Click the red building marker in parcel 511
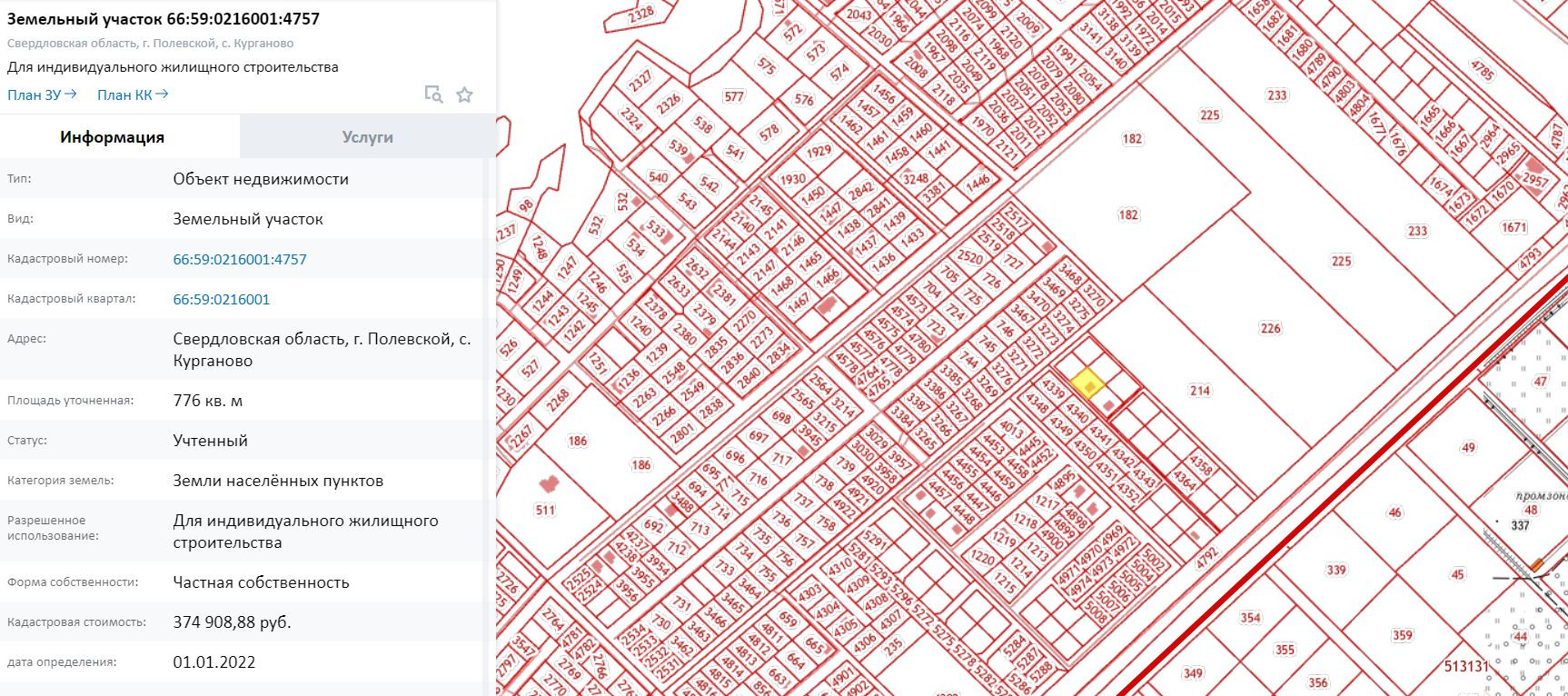 [x=548, y=486]
